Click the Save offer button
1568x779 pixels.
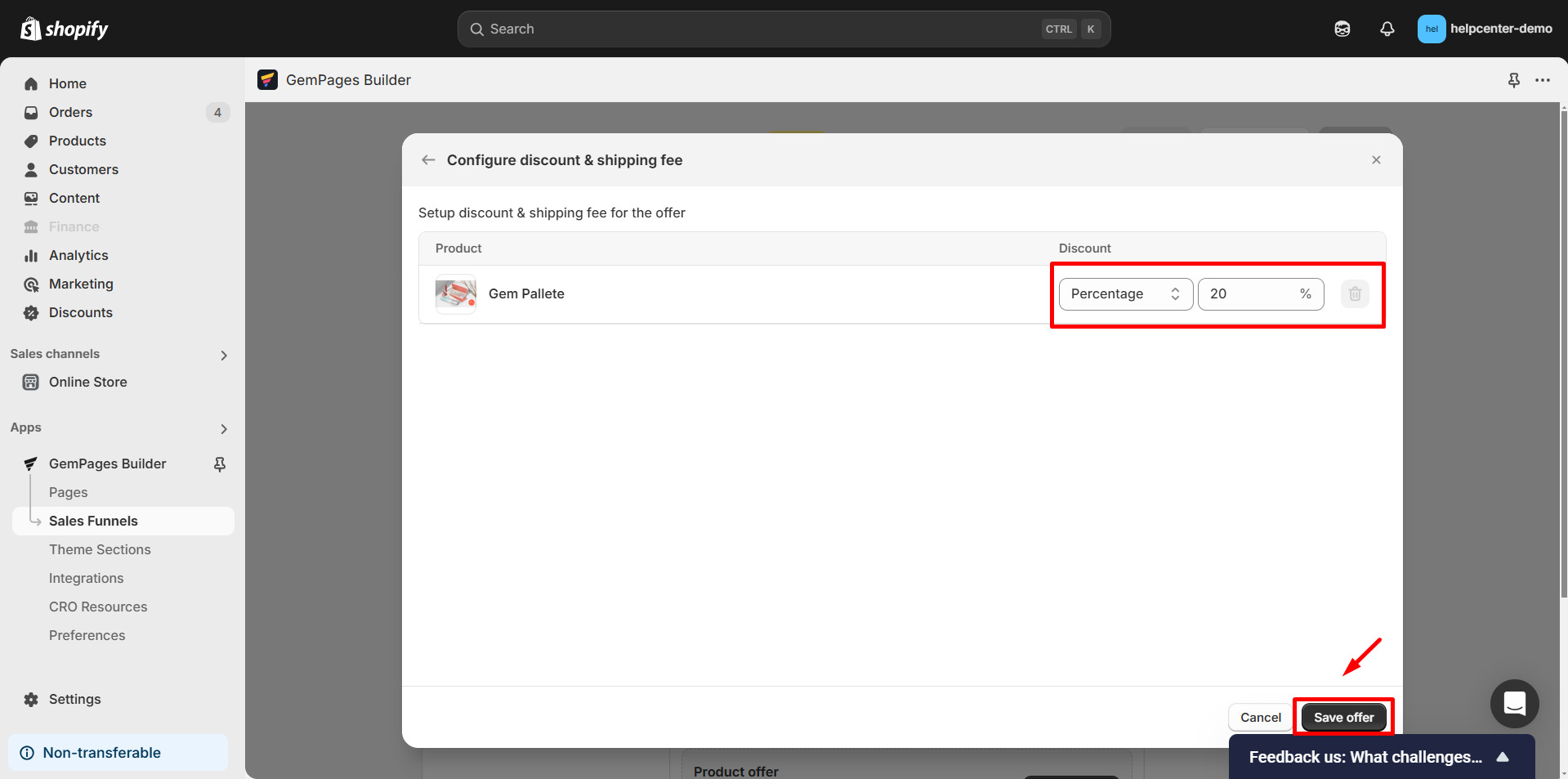pyautogui.click(x=1343, y=718)
